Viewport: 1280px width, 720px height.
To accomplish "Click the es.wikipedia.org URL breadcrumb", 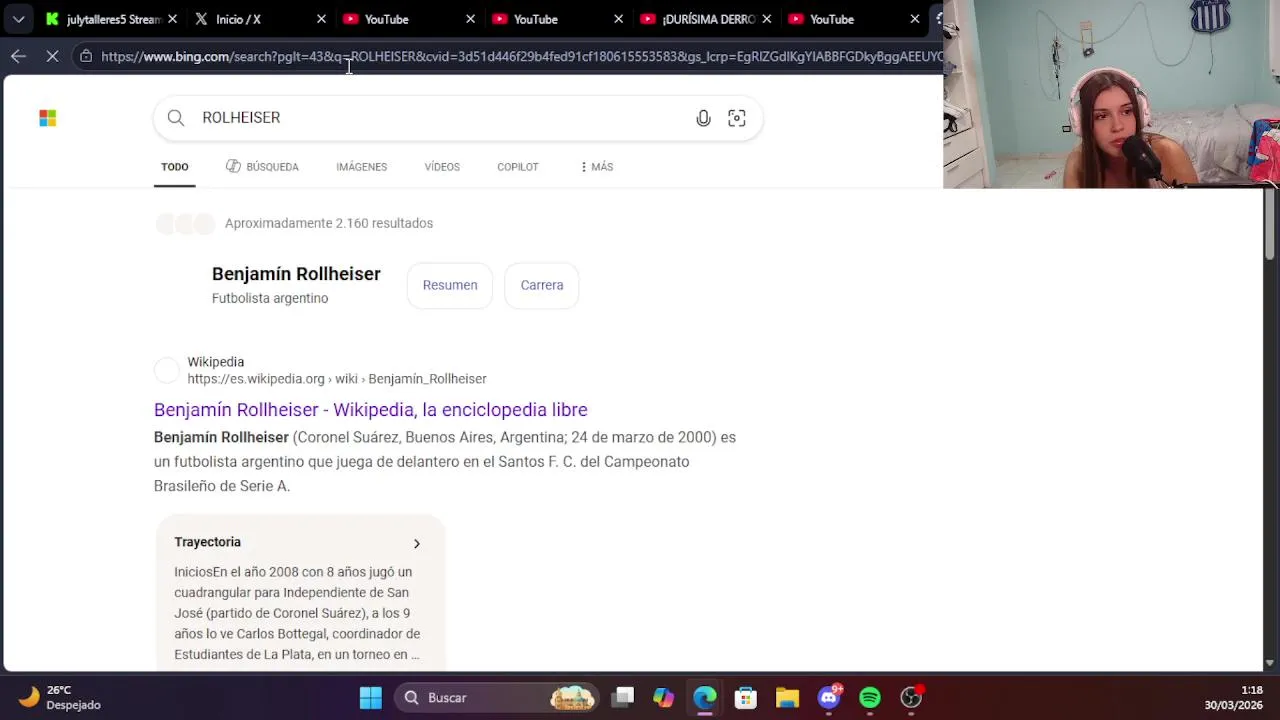I will click(337, 379).
